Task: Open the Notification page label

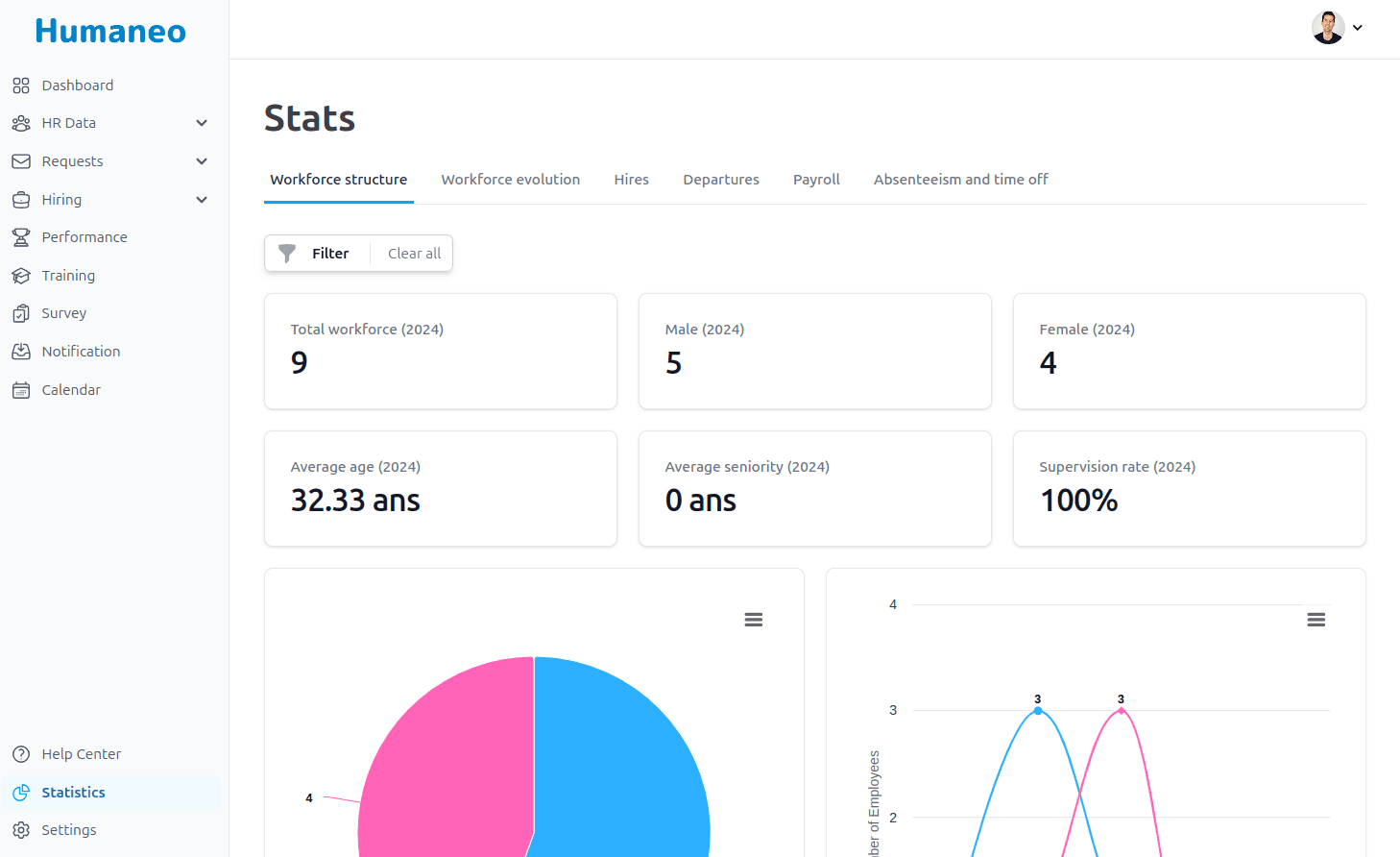Action: pos(81,352)
